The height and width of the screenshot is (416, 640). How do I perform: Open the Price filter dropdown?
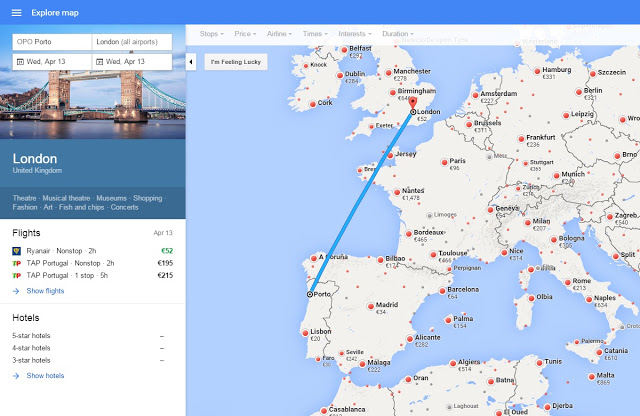pos(245,34)
